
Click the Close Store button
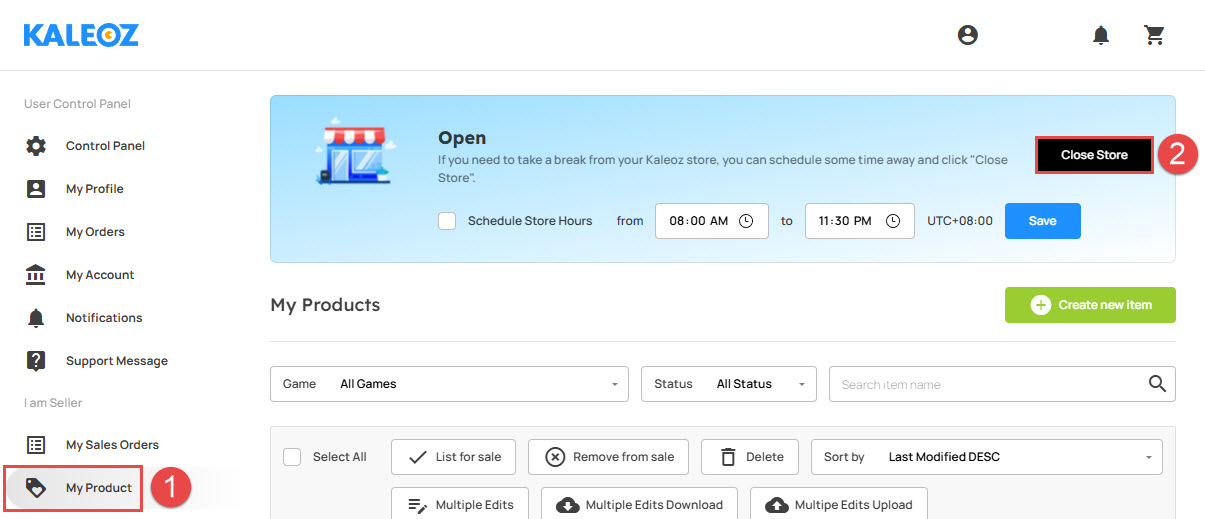coord(1094,155)
